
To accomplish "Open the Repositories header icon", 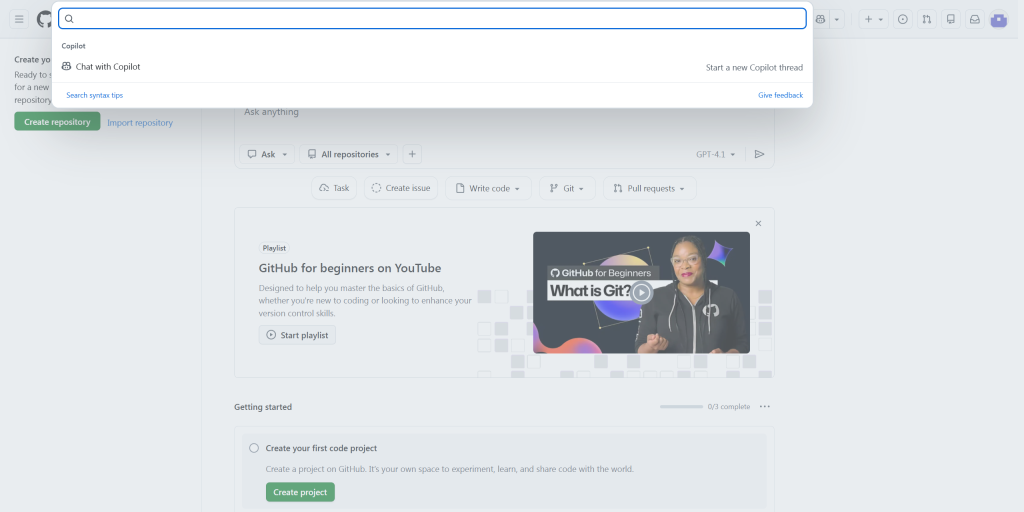I will coord(951,19).
